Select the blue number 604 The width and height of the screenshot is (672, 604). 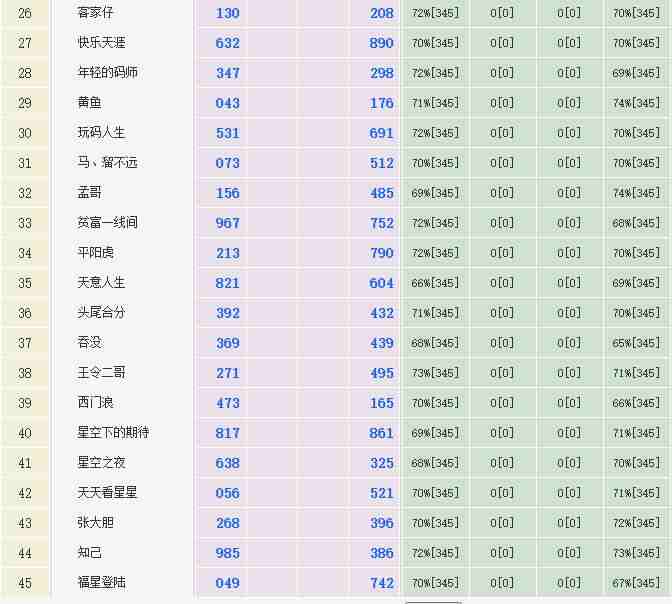[x=381, y=283]
